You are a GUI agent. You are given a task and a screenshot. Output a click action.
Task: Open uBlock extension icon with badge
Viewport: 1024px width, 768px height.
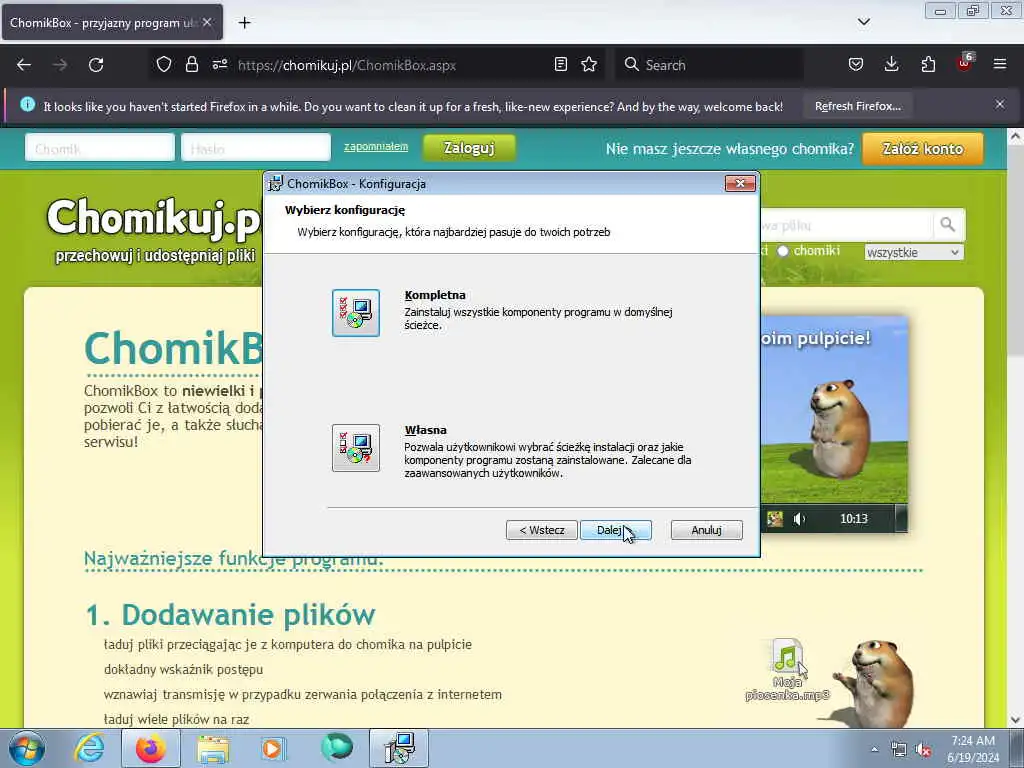coord(965,63)
